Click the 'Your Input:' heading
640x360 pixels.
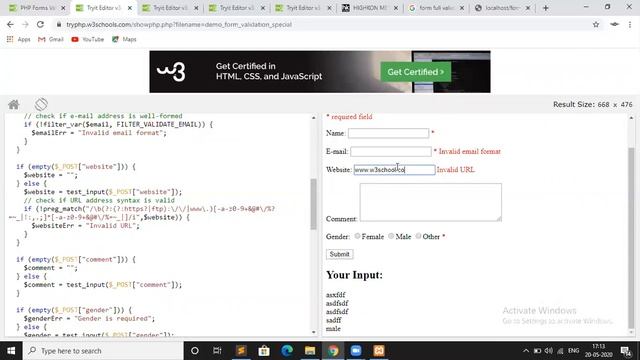[x=354, y=275]
